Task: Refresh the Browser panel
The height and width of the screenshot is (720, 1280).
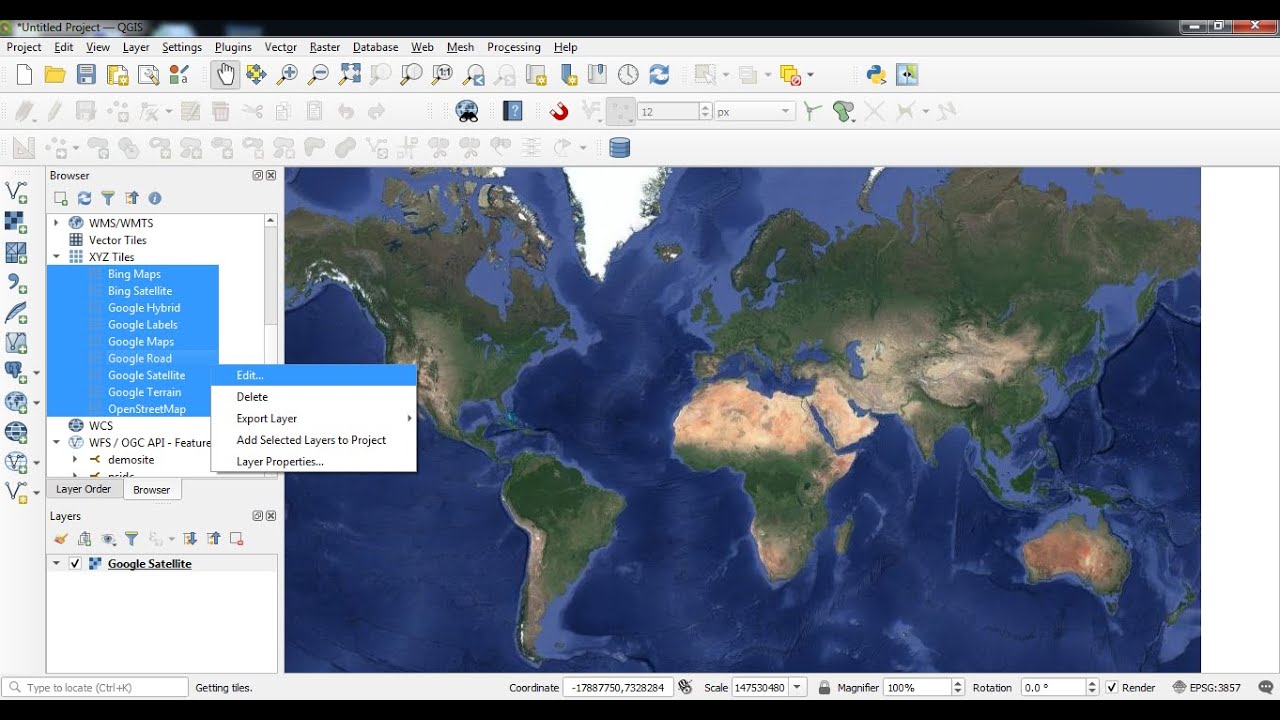Action: (84, 199)
